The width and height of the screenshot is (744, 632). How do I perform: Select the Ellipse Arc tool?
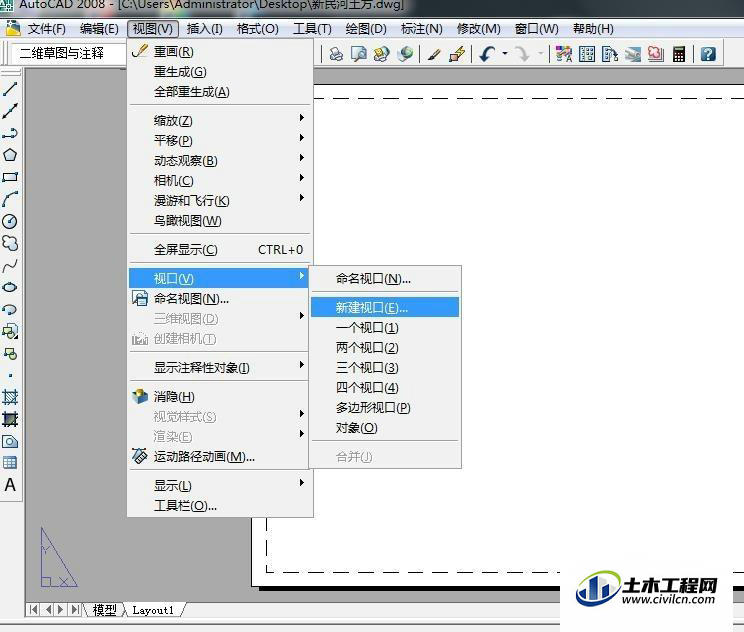(10, 309)
